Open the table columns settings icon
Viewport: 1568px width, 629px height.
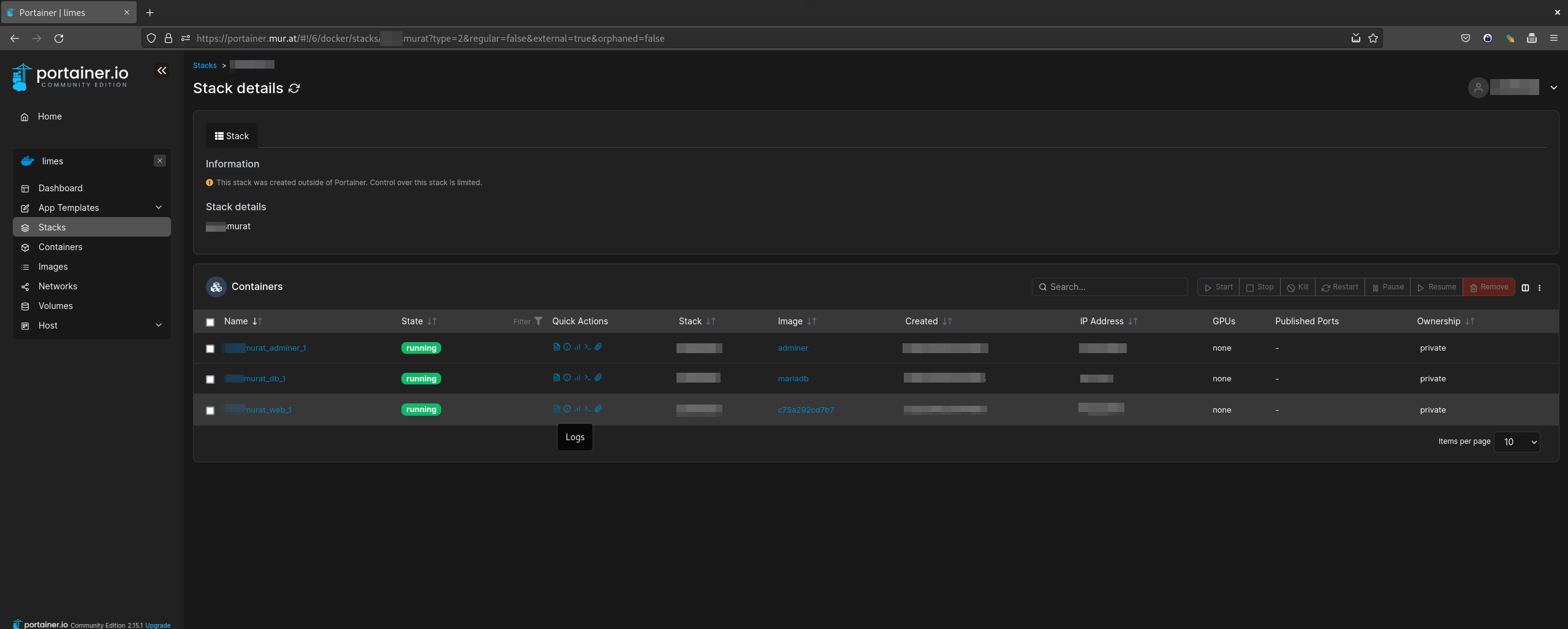click(x=1525, y=288)
